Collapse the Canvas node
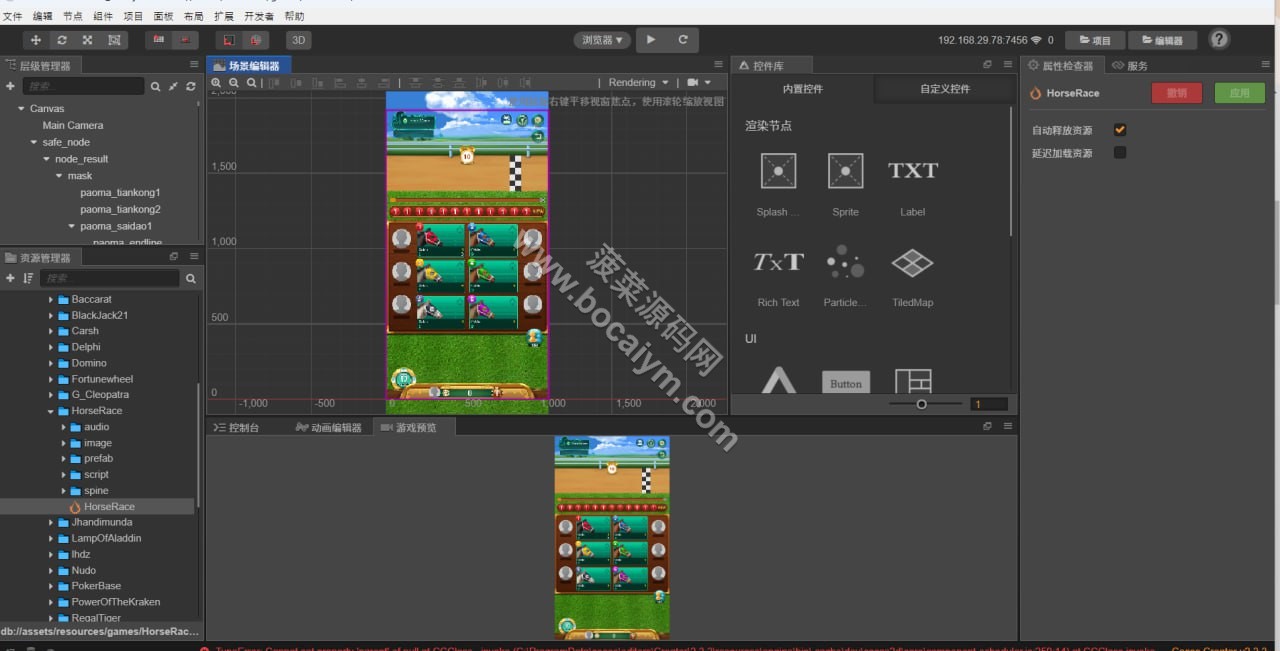 pyautogui.click(x=21, y=108)
